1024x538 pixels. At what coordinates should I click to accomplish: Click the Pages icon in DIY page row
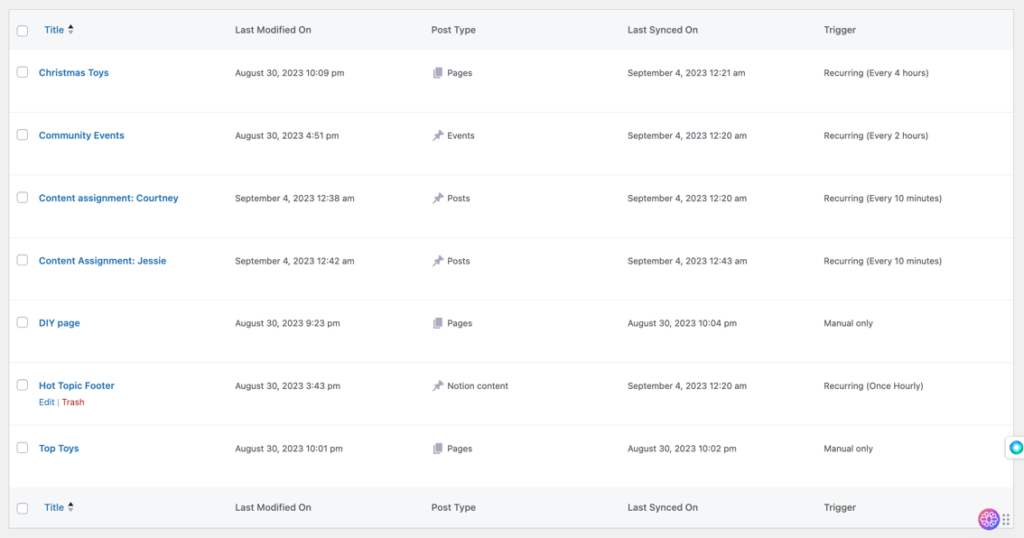pos(437,324)
